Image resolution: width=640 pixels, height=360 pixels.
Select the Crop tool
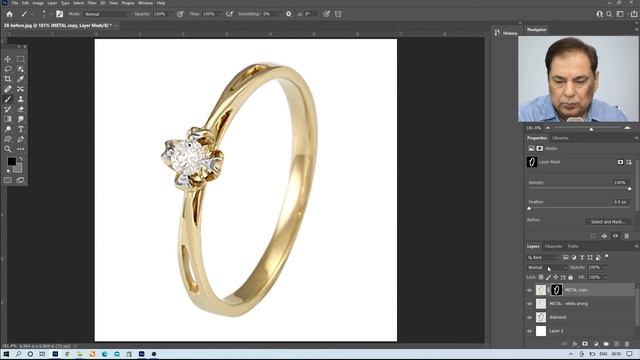(x=8, y=79)
